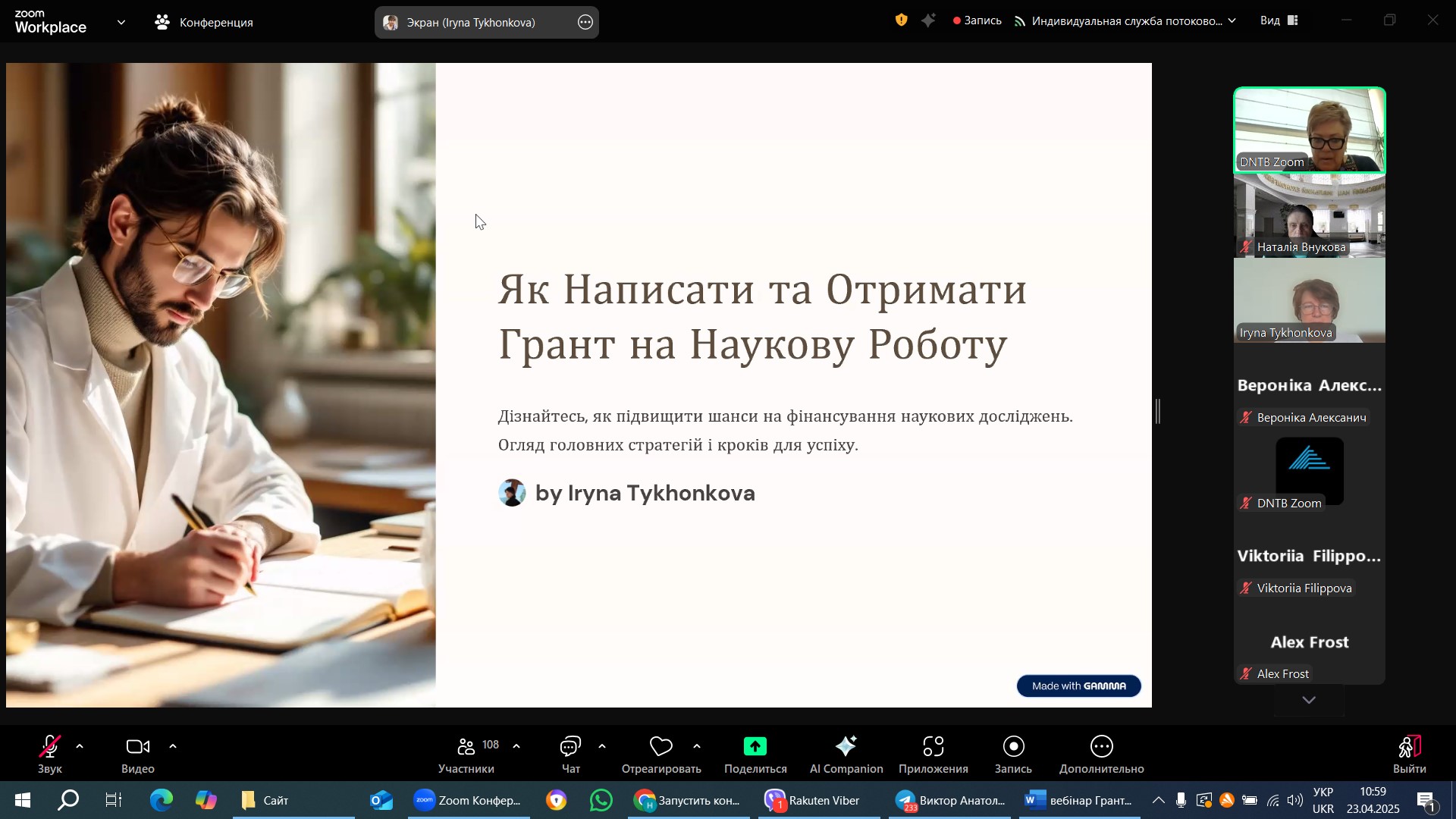The width and height of the screenshot is (1456, 819).
Task: Open the Participants list icon
Action: [466, 748]
